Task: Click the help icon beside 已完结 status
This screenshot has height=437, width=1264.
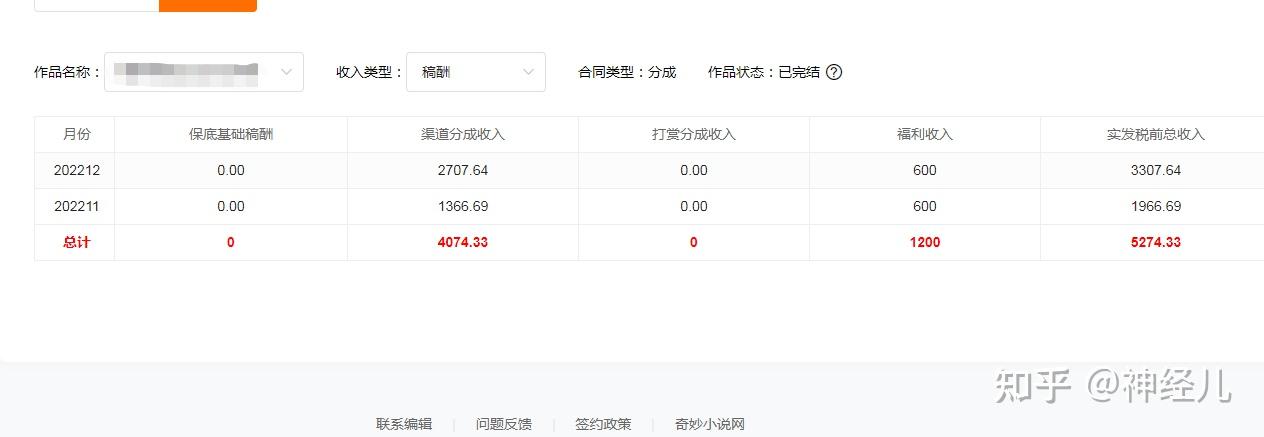Action: (834, 72)
